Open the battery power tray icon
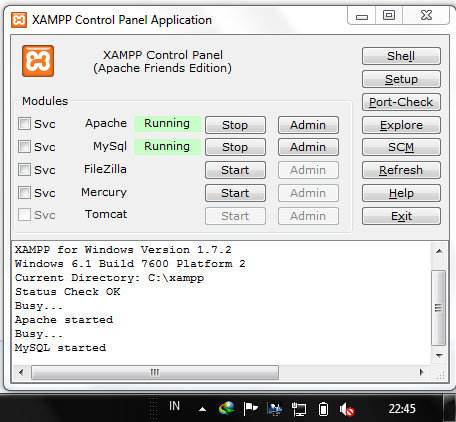The image size is (456, 422). point(323,409)
